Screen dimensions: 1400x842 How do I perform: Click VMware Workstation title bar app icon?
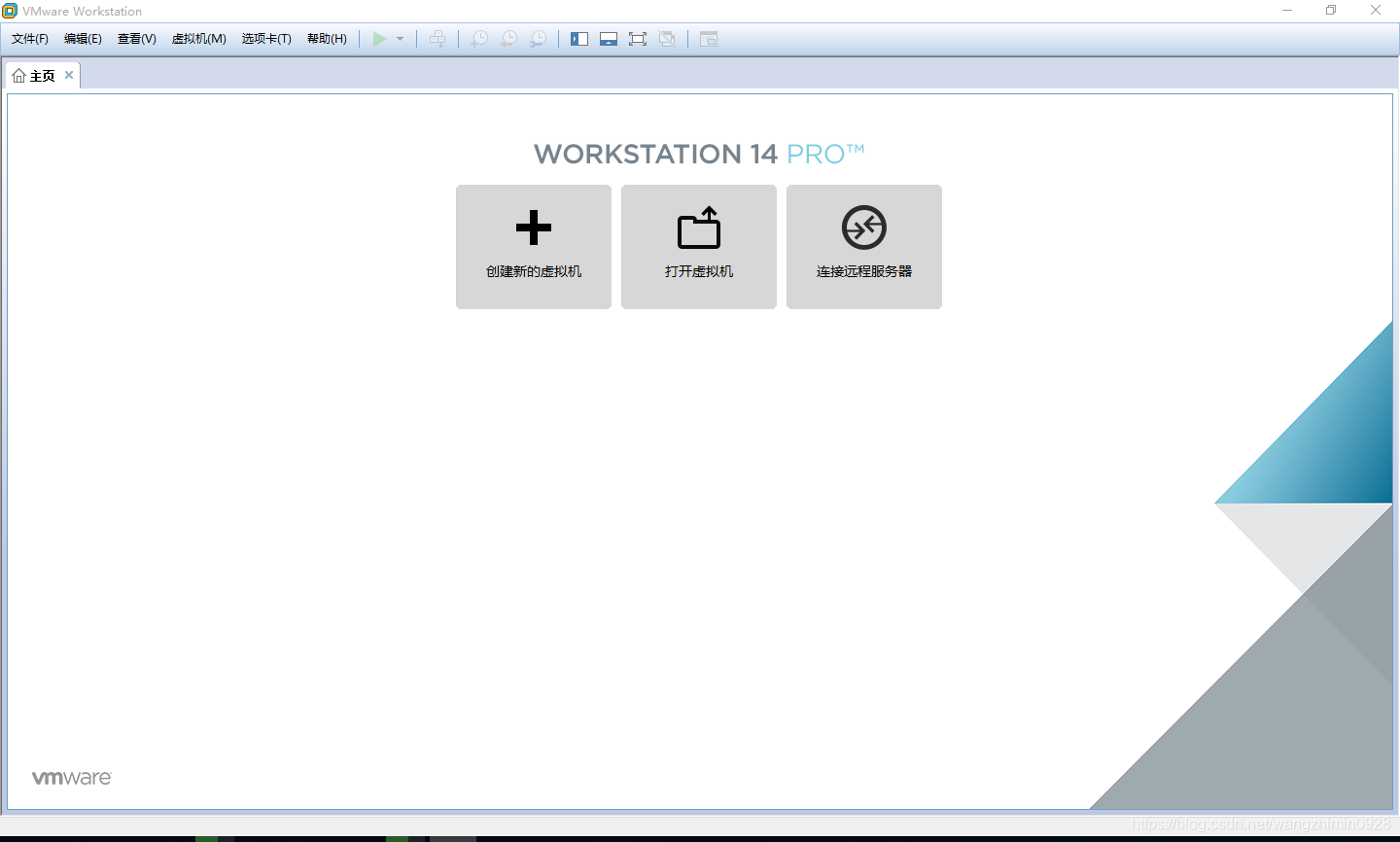(10, 11)
